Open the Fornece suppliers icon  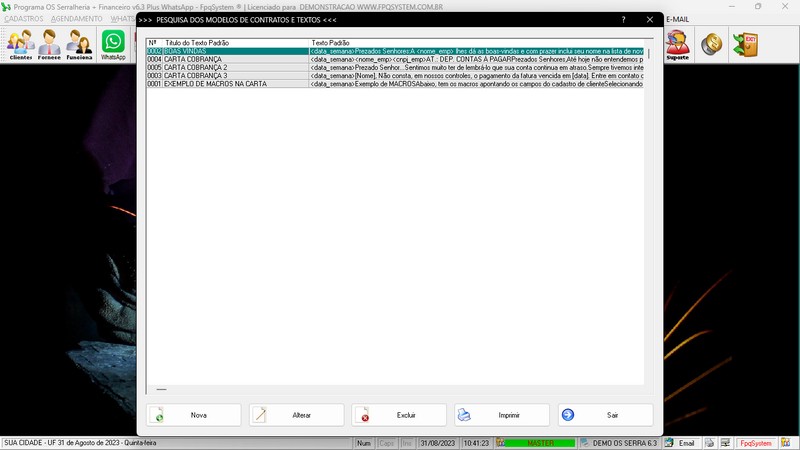point(49,44)
